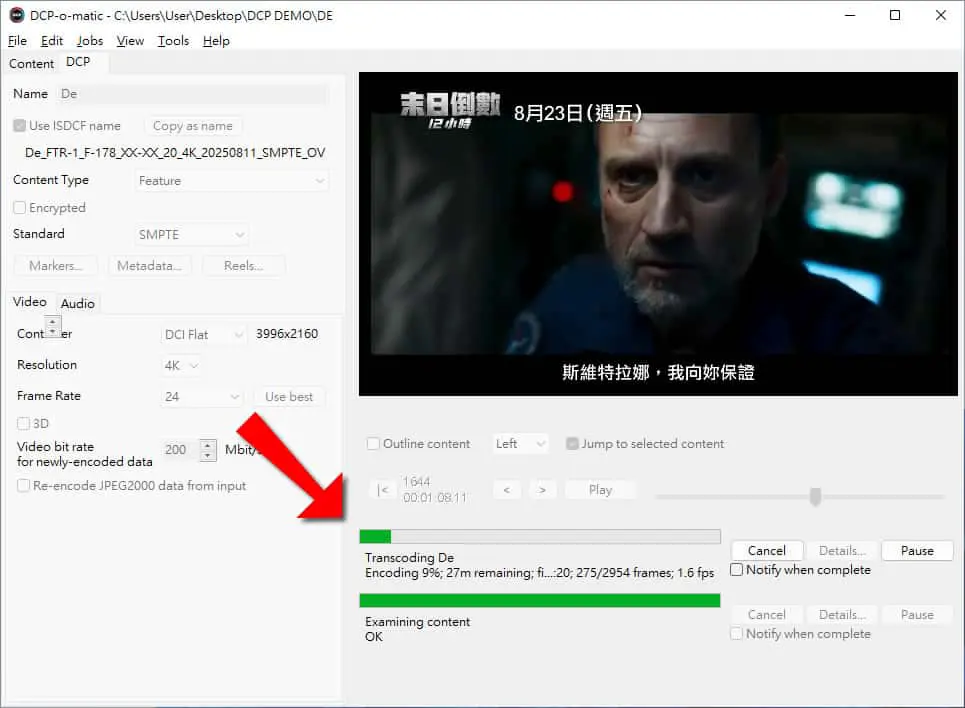Screen dimensions: 965x708
Task: Open the Jobs menu
Action: tap(90, 41)
